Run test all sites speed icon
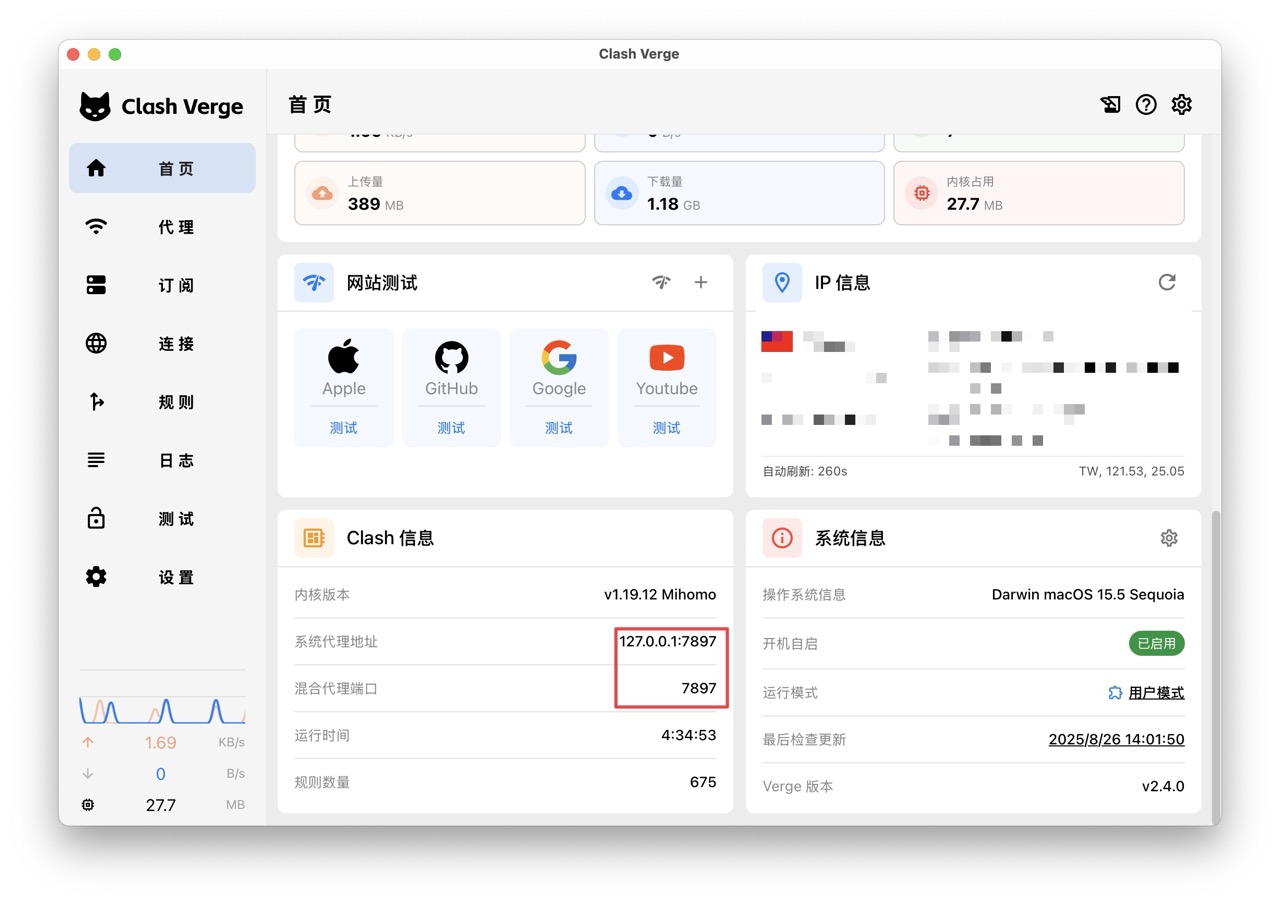1280x903 pixels. (661, 282)
